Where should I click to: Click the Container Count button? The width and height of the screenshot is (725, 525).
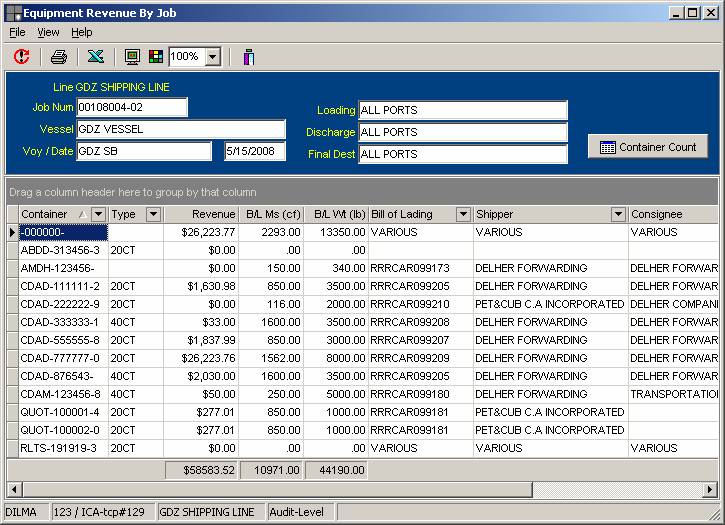click(648, 147)
